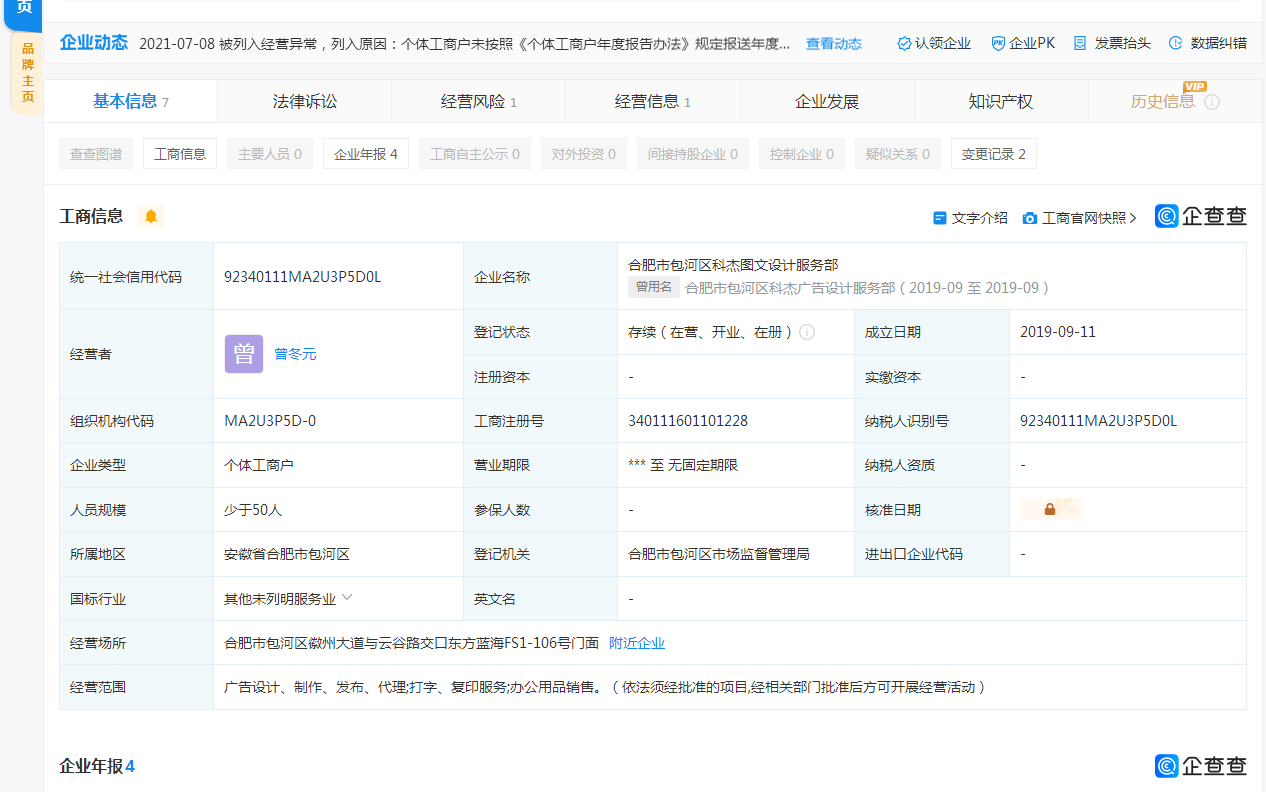Click the 曾 avatar thumbnail
This screenshot has width=1266, height=792.
click(244, 354)
